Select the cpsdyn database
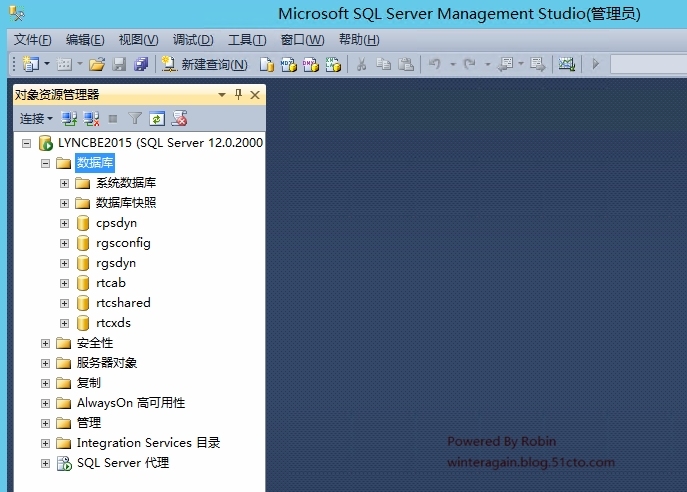687x492 pixels. pyautogui.click(x=116, y=223)
